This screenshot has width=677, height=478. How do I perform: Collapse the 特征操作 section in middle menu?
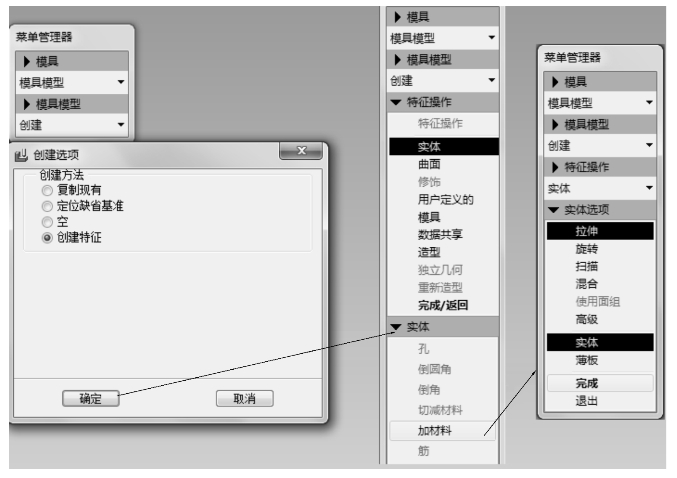tap(443, 102)
